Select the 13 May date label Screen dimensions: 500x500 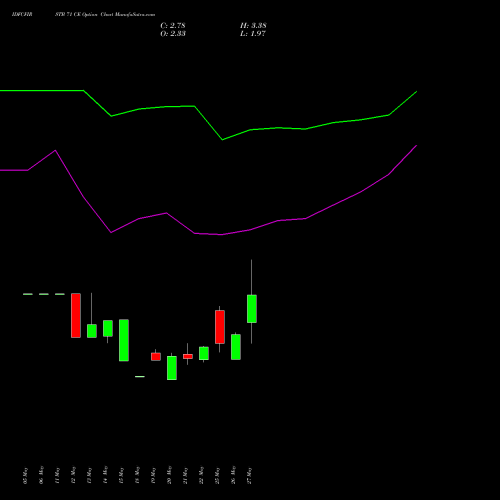click(89, 476)
